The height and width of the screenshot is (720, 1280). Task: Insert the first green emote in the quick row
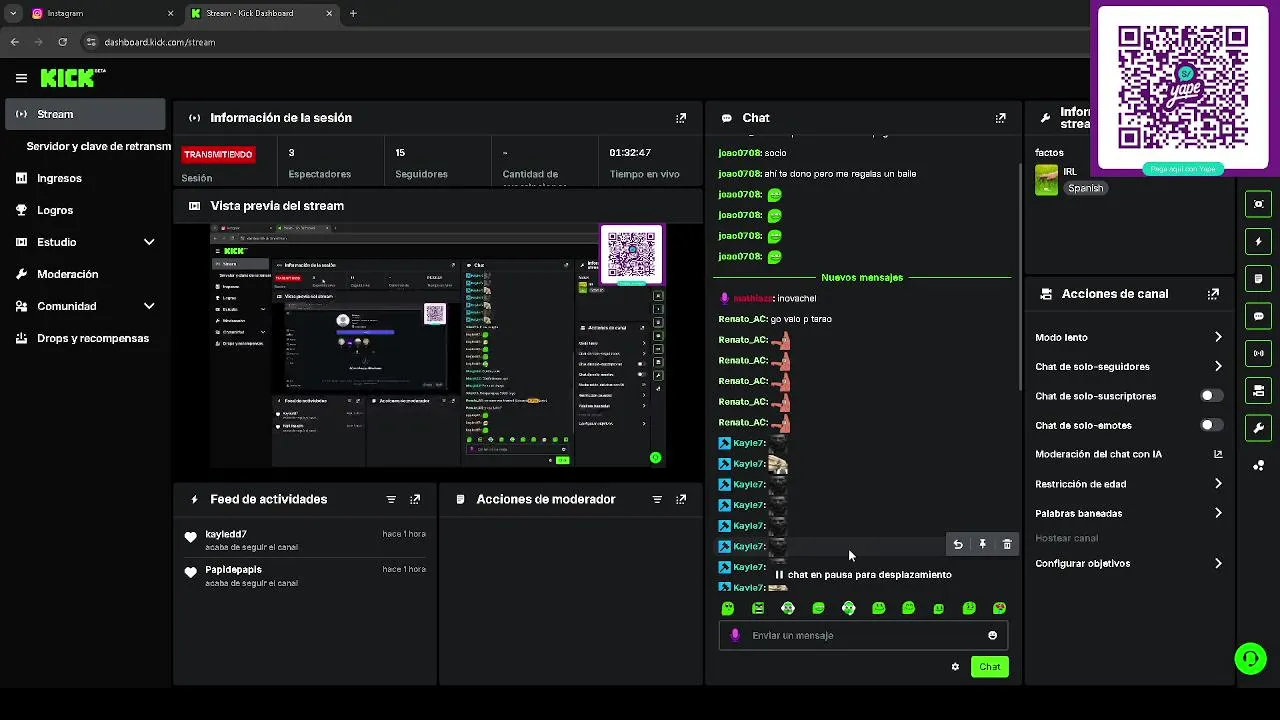(x=728, y=608)
